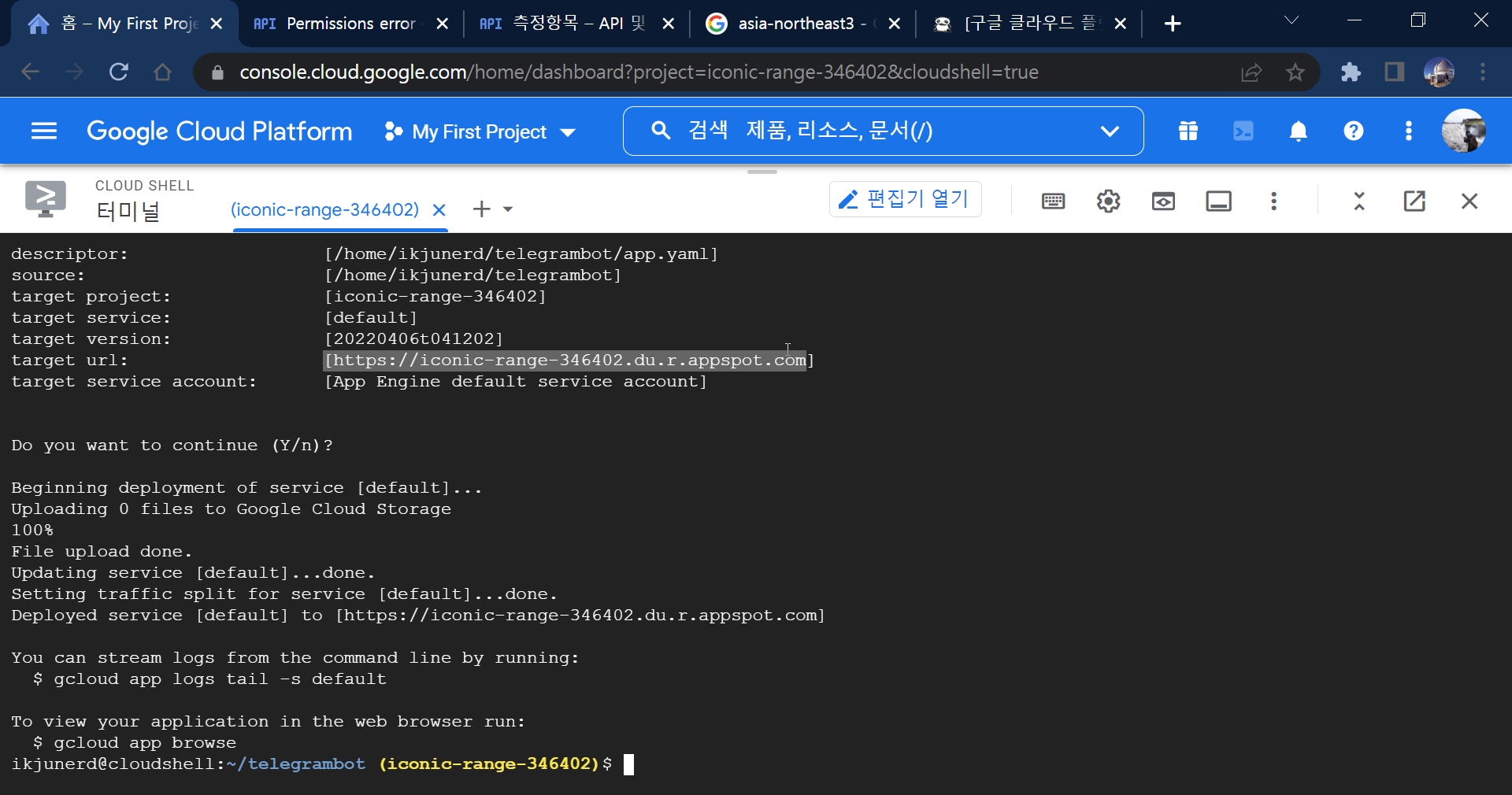
Task: Click the Google Cloud Platform logo
Action: (220, 131)
